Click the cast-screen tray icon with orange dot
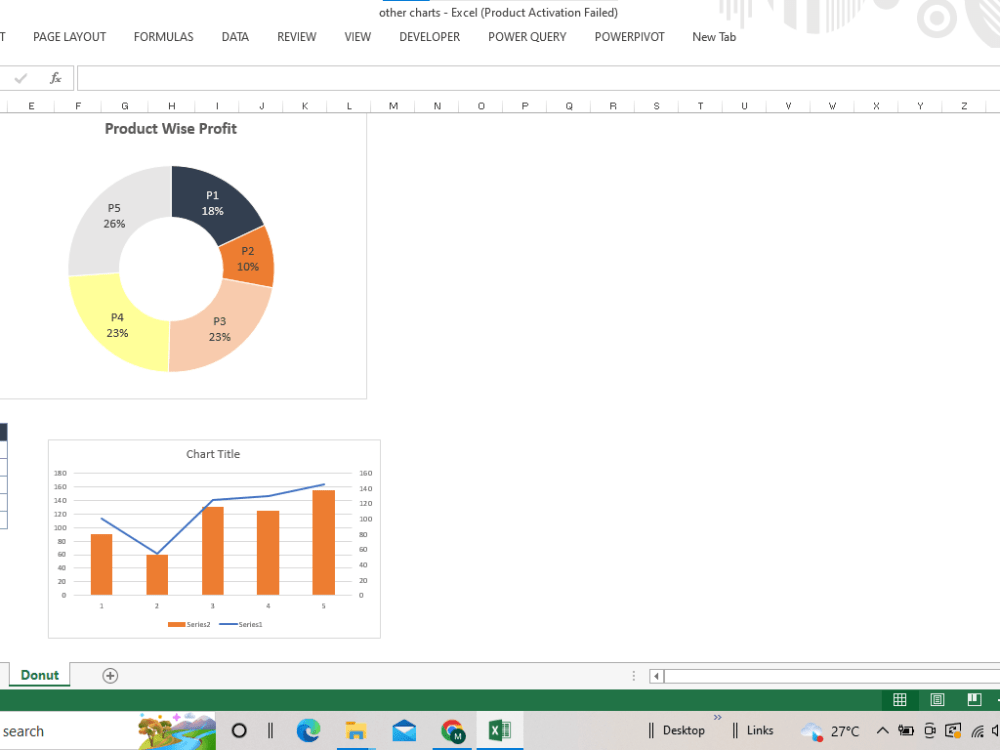 [x=953, y=731]
